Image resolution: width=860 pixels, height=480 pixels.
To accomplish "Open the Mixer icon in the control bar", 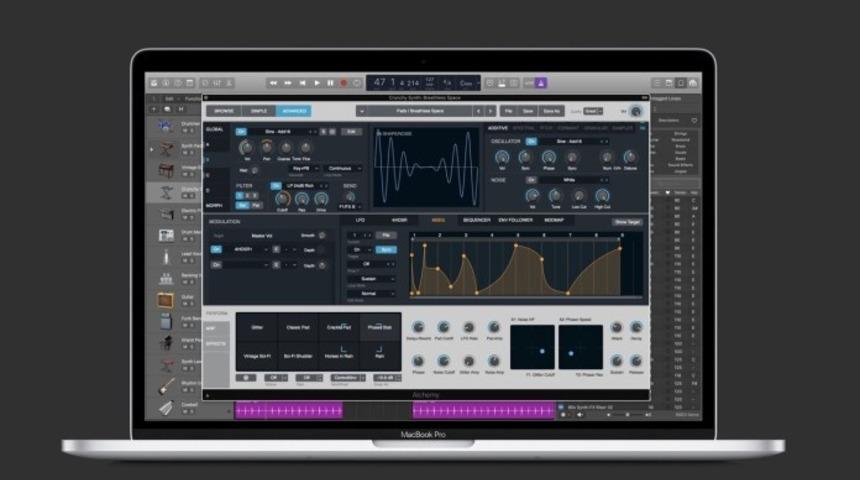I will point(217,83).
